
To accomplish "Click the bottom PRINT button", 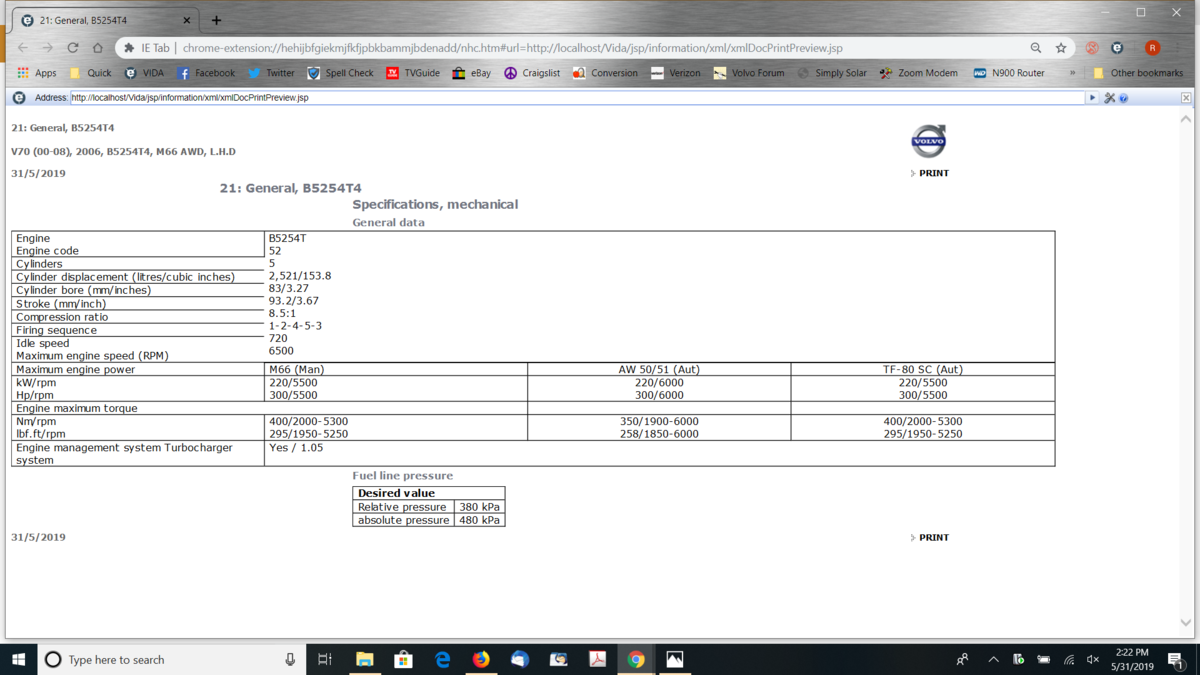I will pos(933,537).
